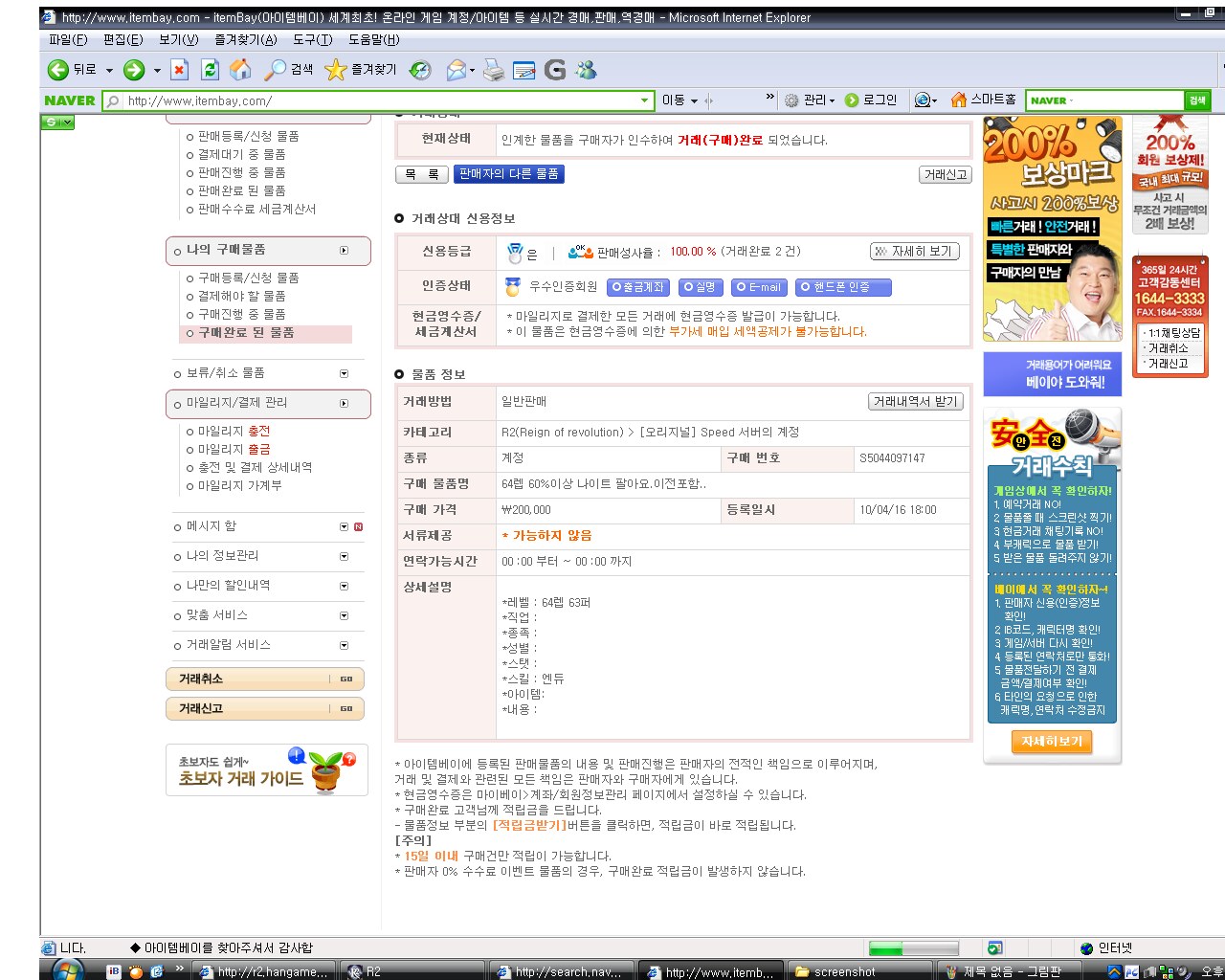Toggle the 핸드폰 인증 verification badge

point(843,287)
